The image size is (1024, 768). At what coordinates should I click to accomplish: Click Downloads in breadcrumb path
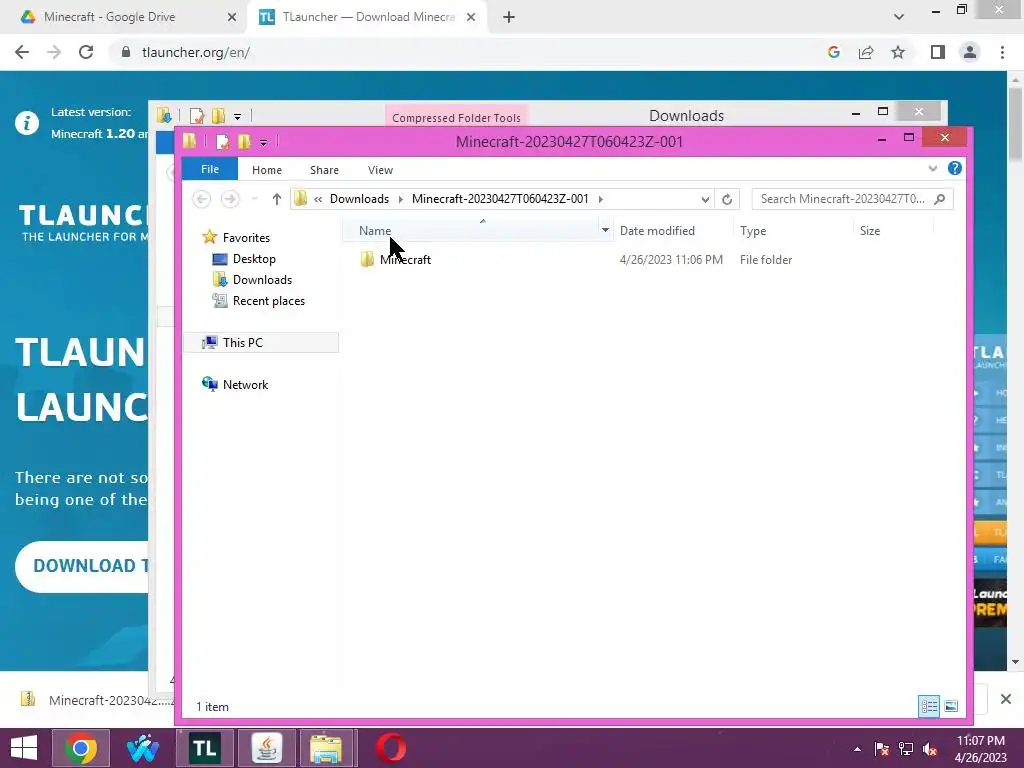[x=359, y=199]
